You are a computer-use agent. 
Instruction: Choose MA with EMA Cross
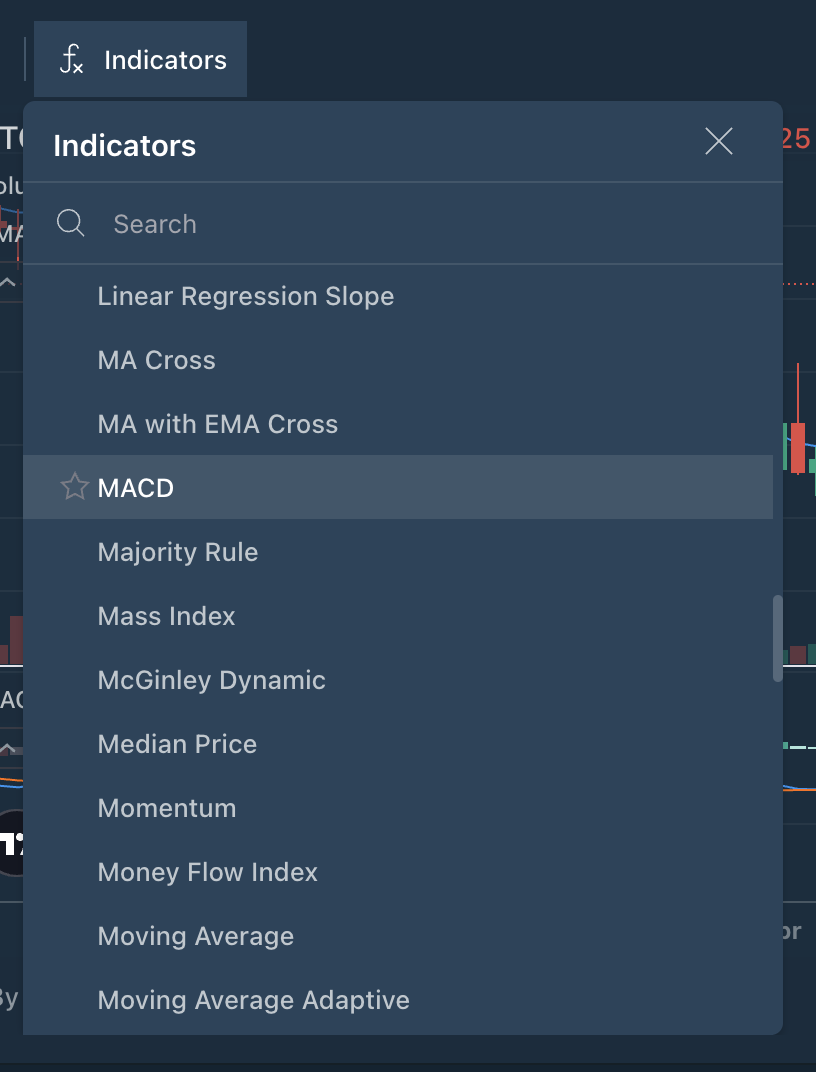218,424
